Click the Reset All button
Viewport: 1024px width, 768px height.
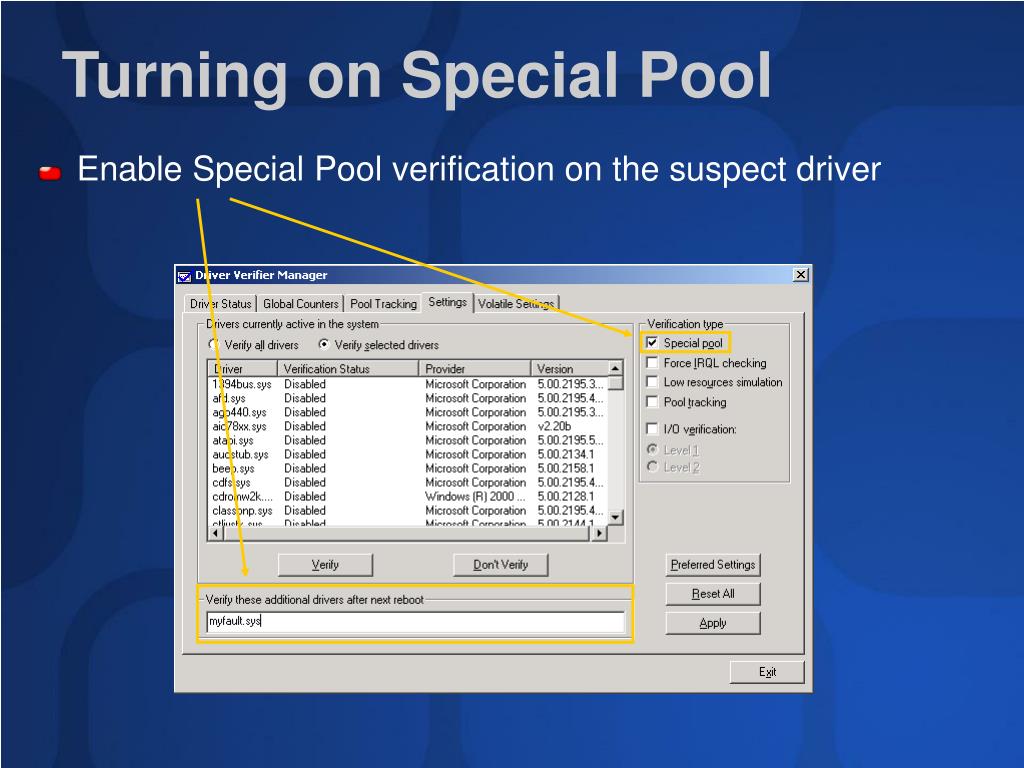point(712,594)
